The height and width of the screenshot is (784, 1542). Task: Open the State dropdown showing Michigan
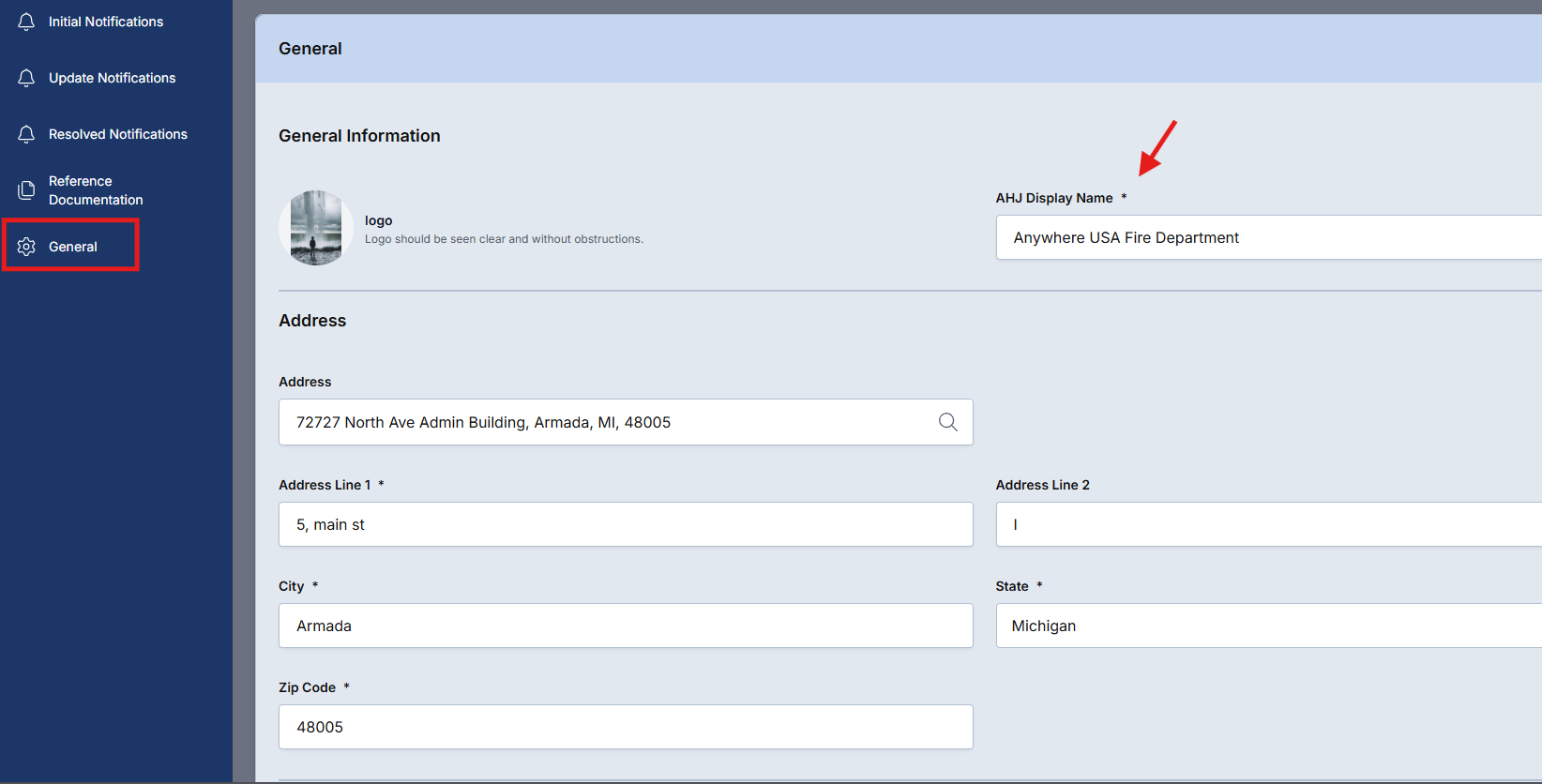[x=1269, y=626]
